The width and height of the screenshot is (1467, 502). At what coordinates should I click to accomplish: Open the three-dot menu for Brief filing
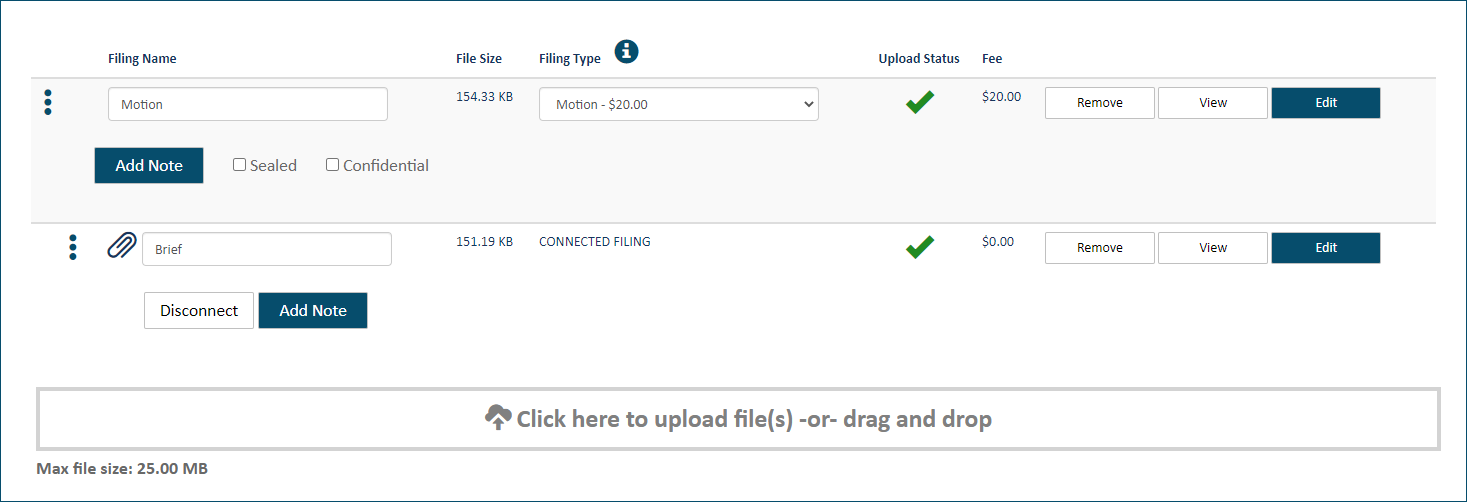click(x=73, y=247)
